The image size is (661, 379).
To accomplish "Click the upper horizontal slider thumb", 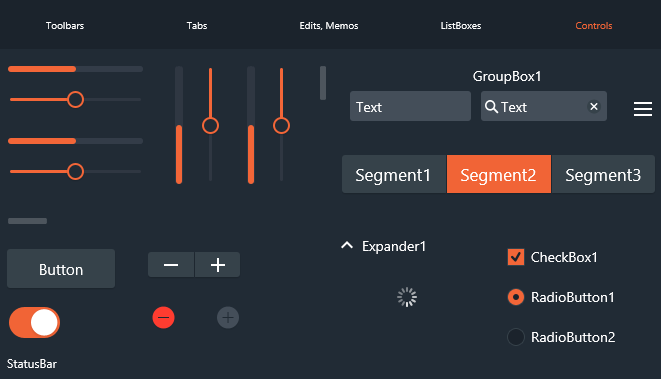I will [75, 99].
